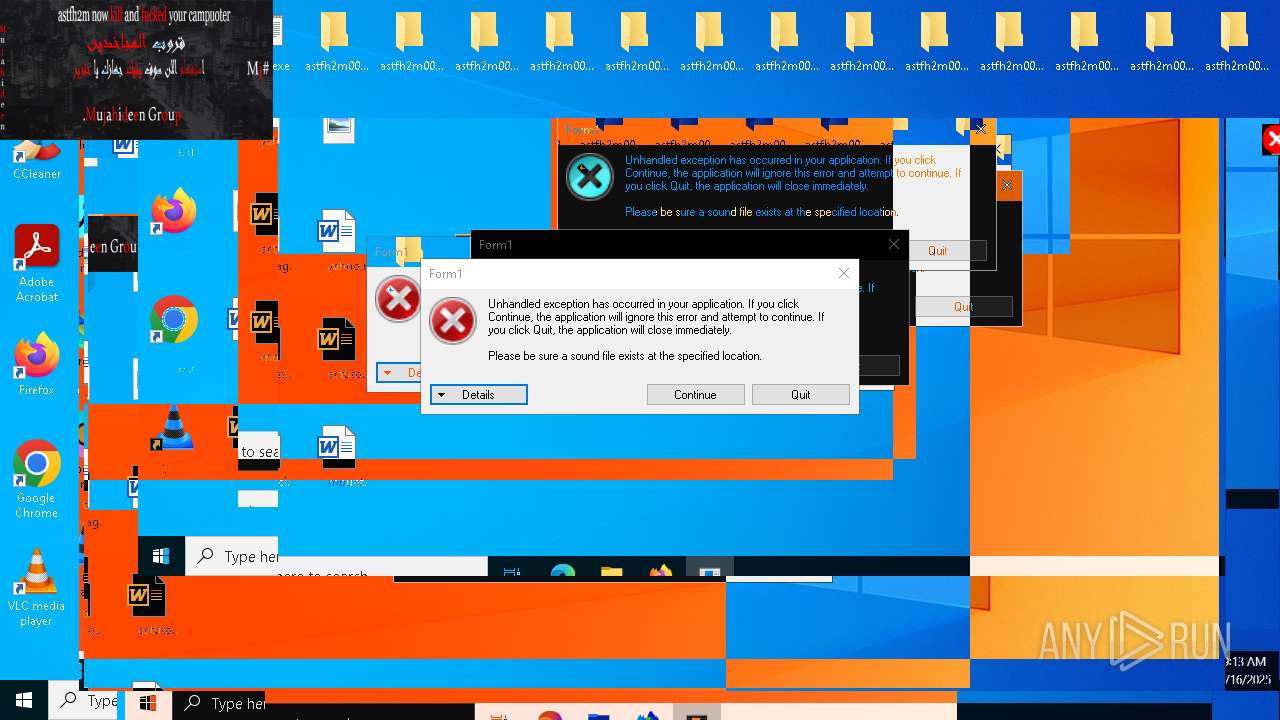This screenshot has width=1280, height=720.
Task: Click the 'Mujahideen Group' text in the dark banner
Action: tap(131, 115)
